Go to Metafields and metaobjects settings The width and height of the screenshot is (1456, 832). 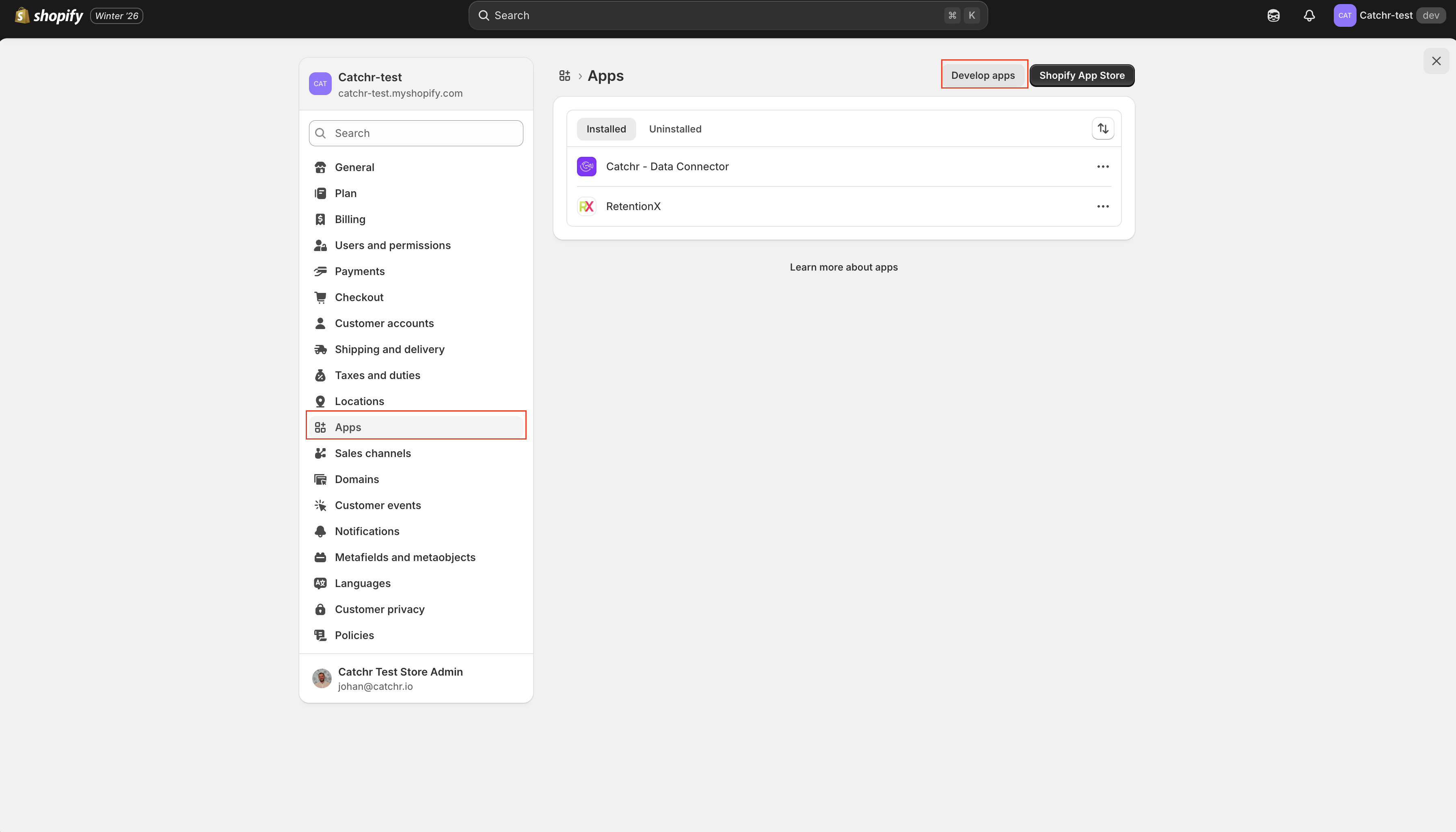coord(405,557)
